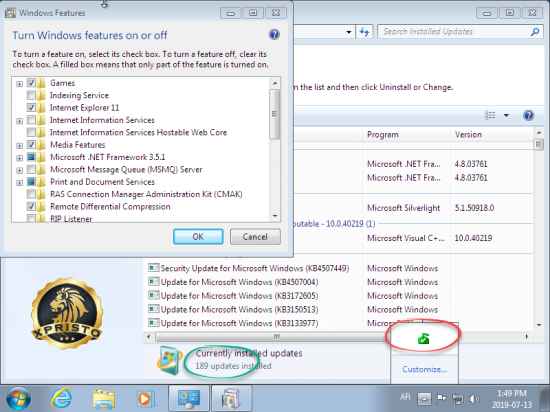
Task: Click the Installed Updates help icon
Action: tap(528, 115)
